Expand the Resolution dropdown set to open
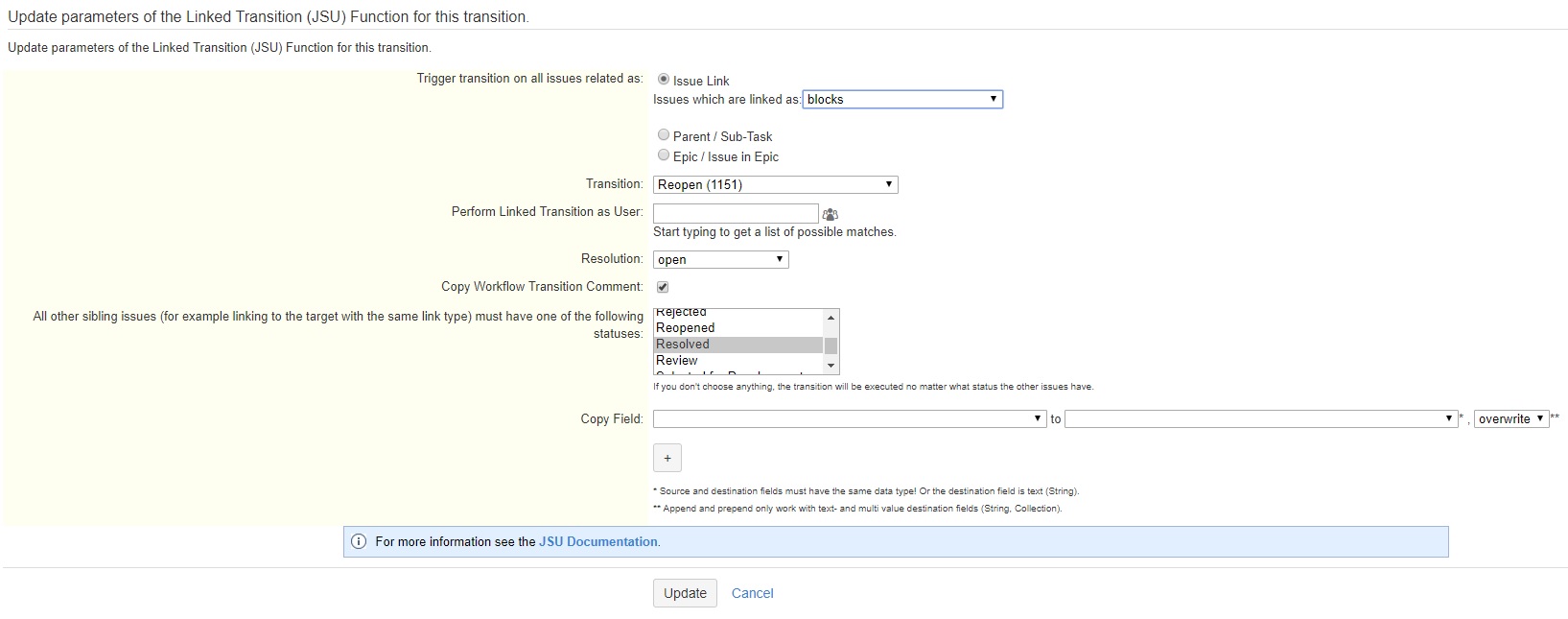This screenshot has width=1568, height=619. pyautogui.click(x=721, y=259)
